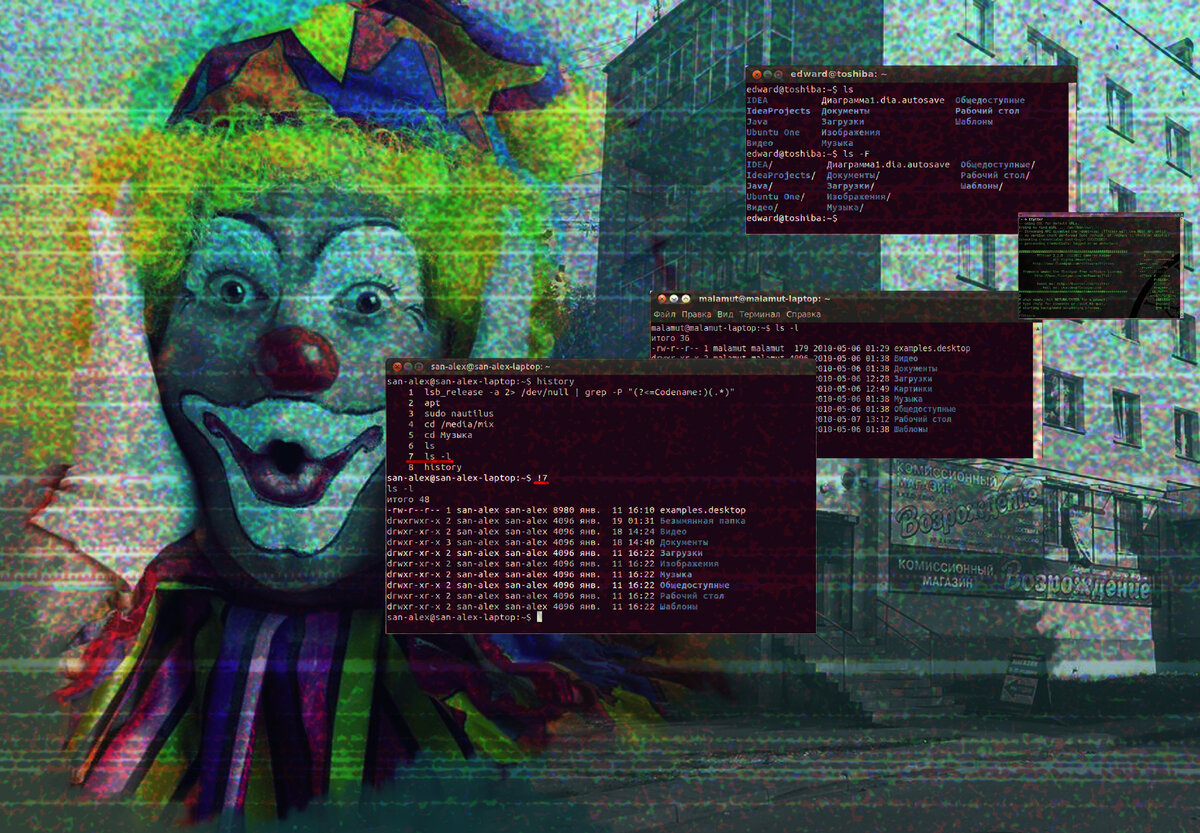Open the Терминал menu in malamut terminal
Image resolution: width=1200 pixels, height=833 pixels.
tap(760, 315)
